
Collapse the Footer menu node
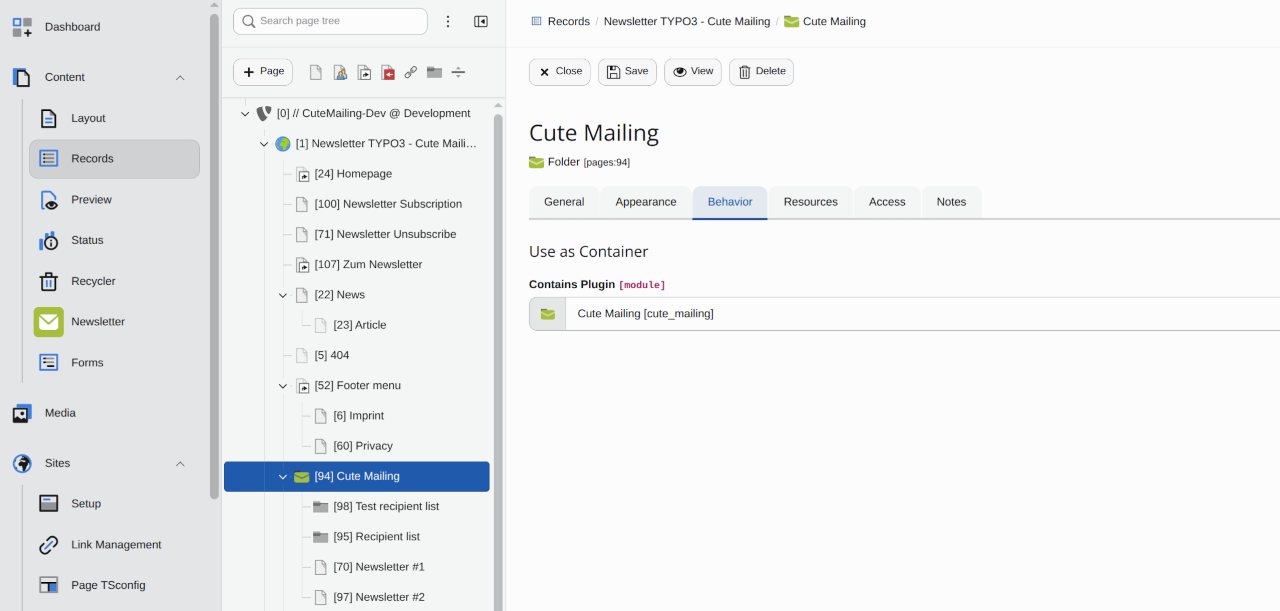(x=283, y=386)
